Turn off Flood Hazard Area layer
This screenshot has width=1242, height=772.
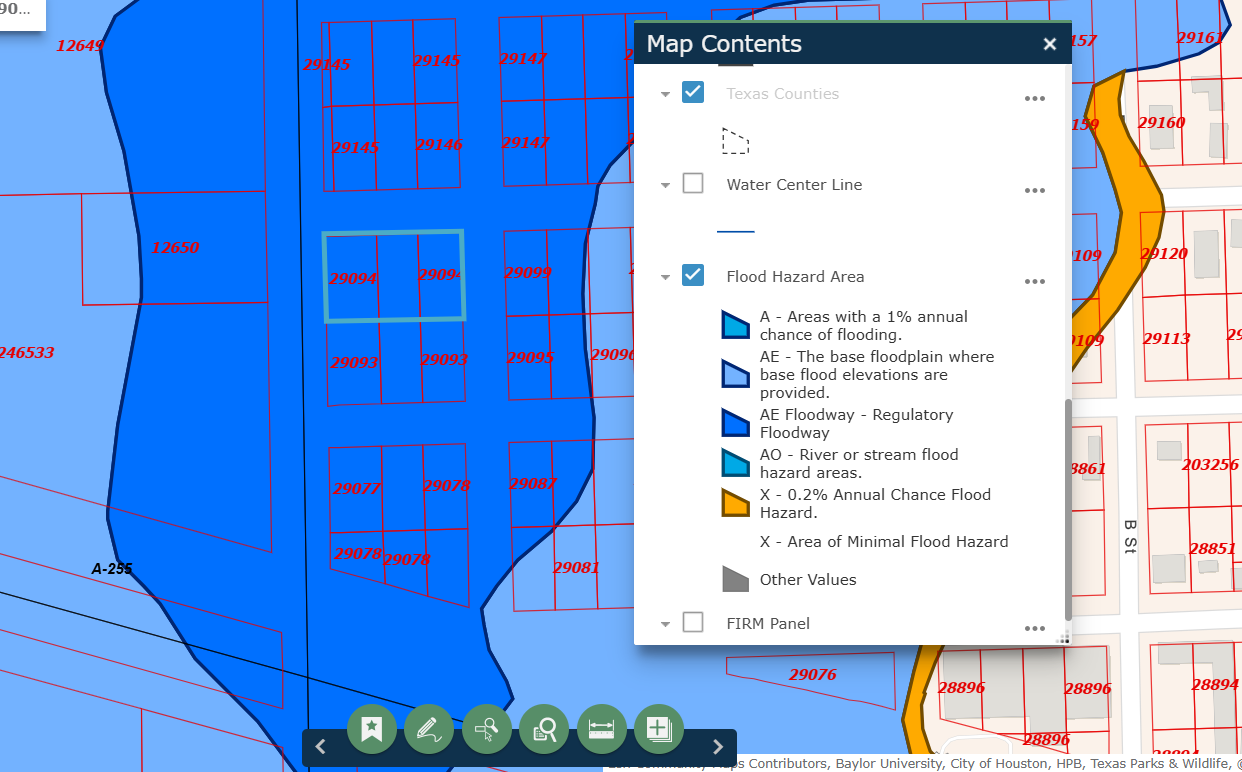(693, 276)
